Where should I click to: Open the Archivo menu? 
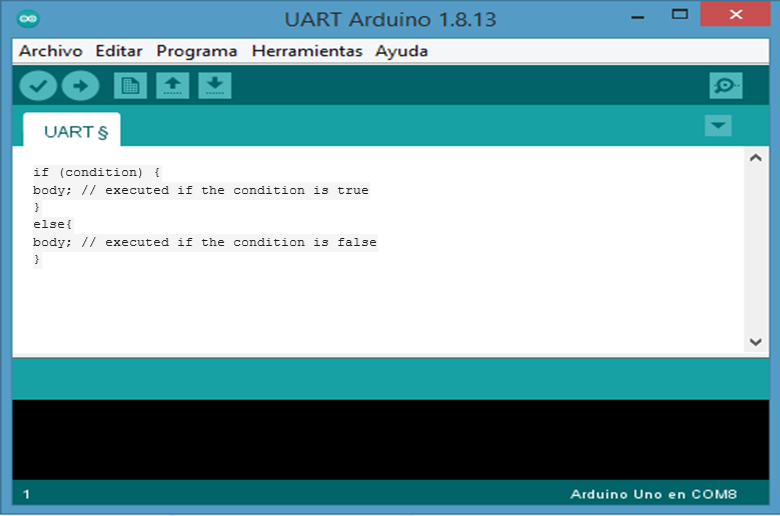51,51
